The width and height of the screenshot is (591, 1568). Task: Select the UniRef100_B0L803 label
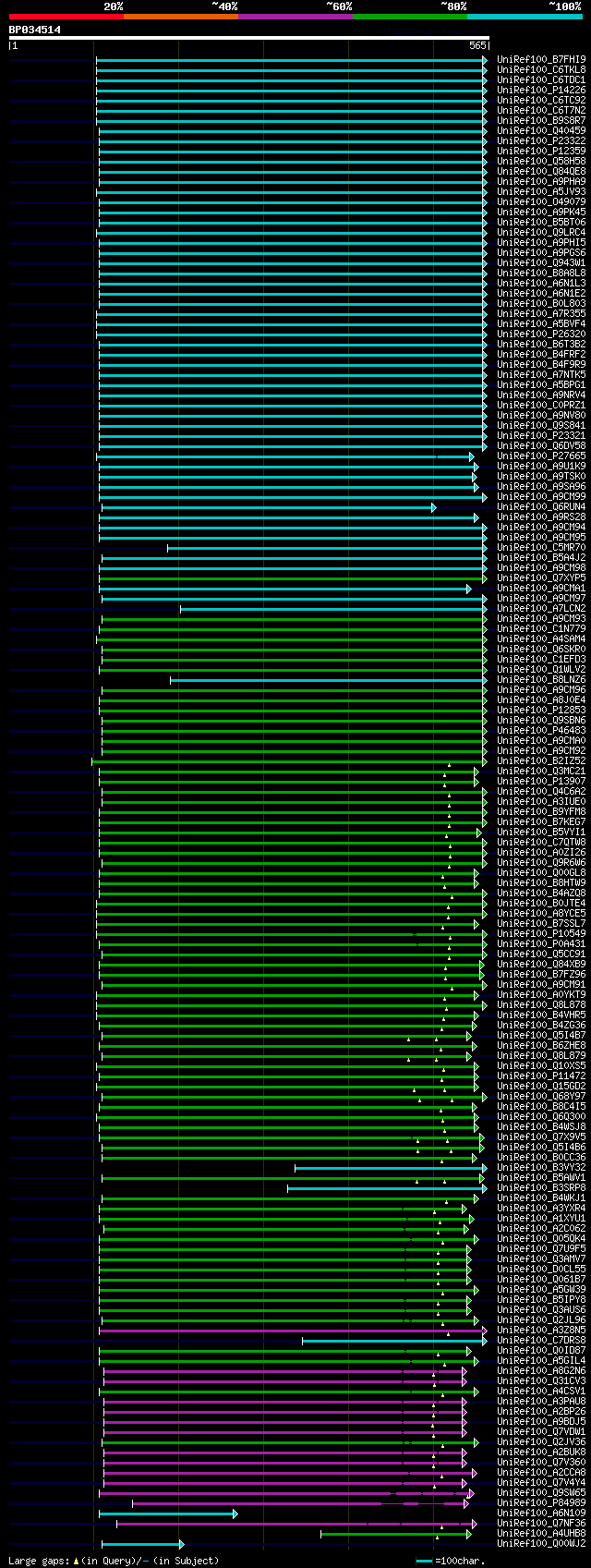pos(541,303)
